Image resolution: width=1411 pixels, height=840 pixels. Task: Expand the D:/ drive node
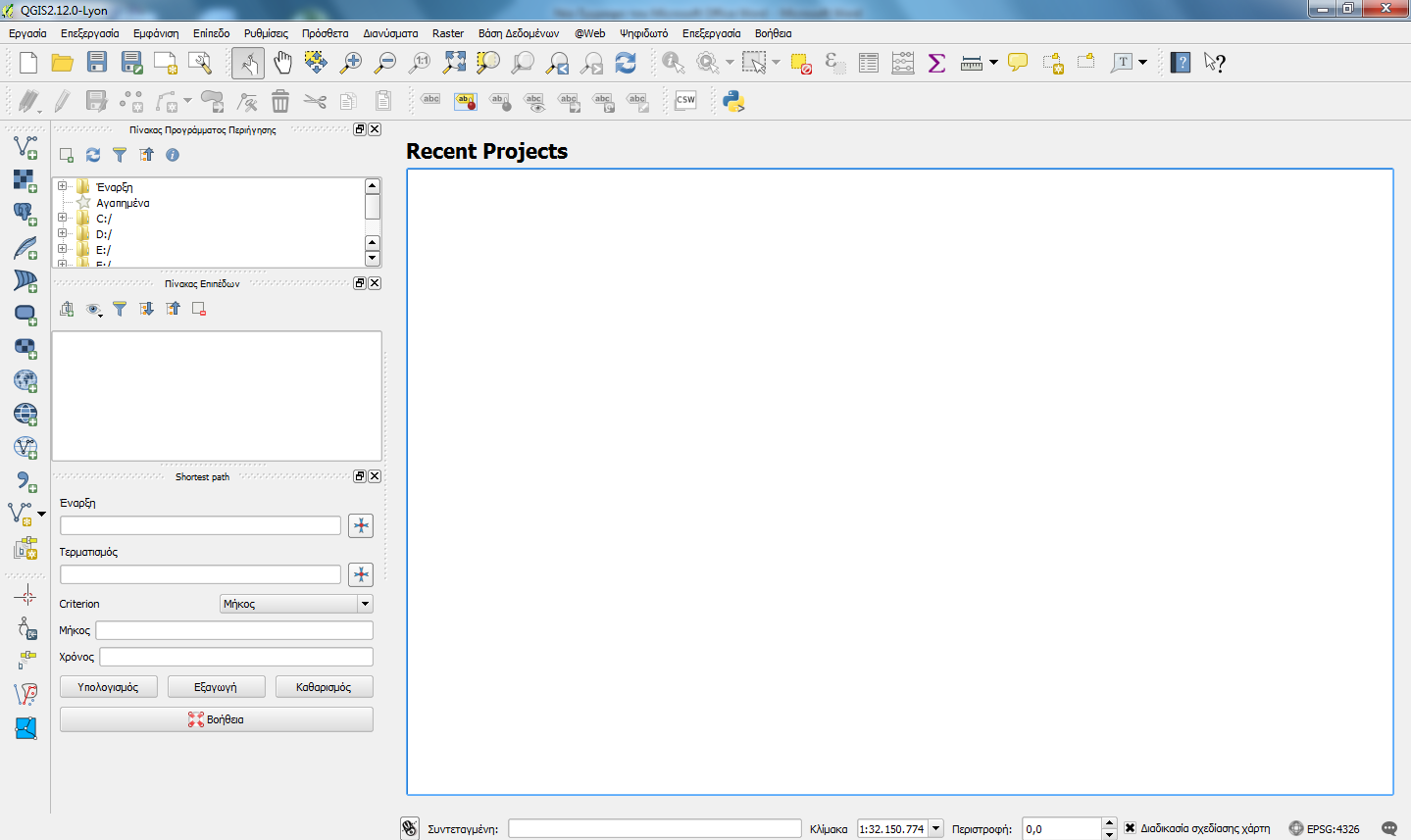62,233
